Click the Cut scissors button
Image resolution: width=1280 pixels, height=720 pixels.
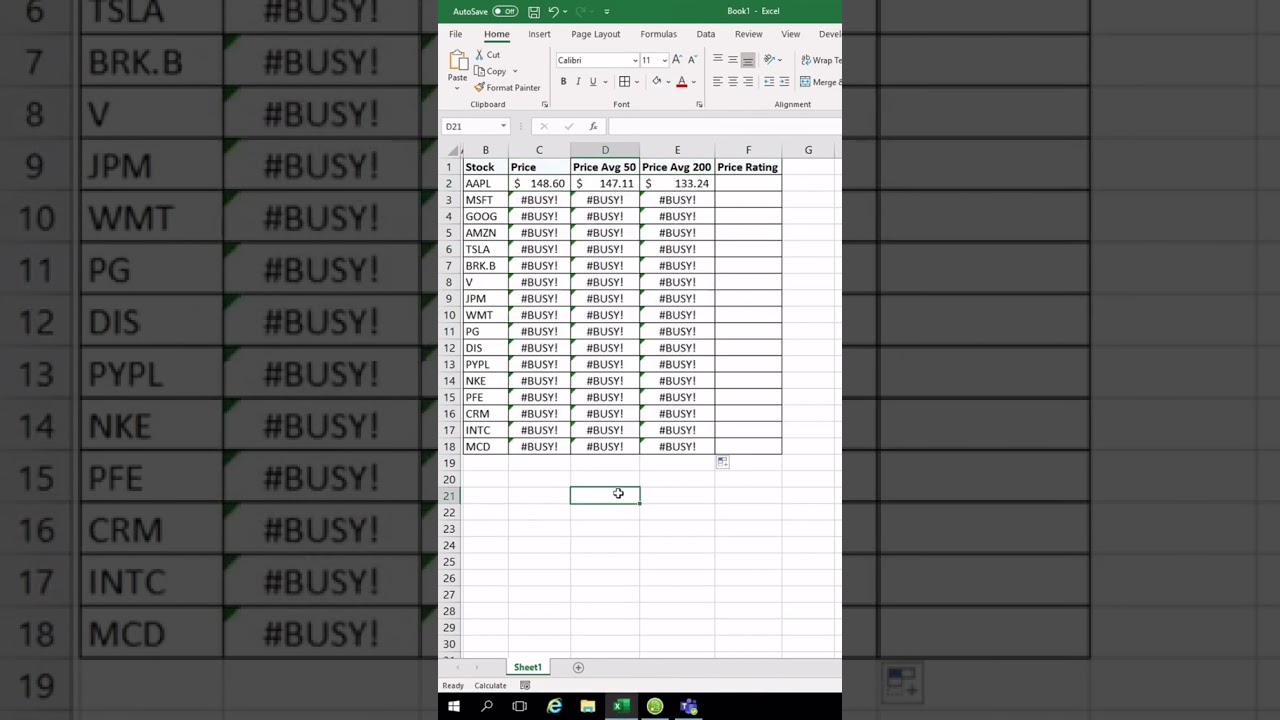coord(487,55)
